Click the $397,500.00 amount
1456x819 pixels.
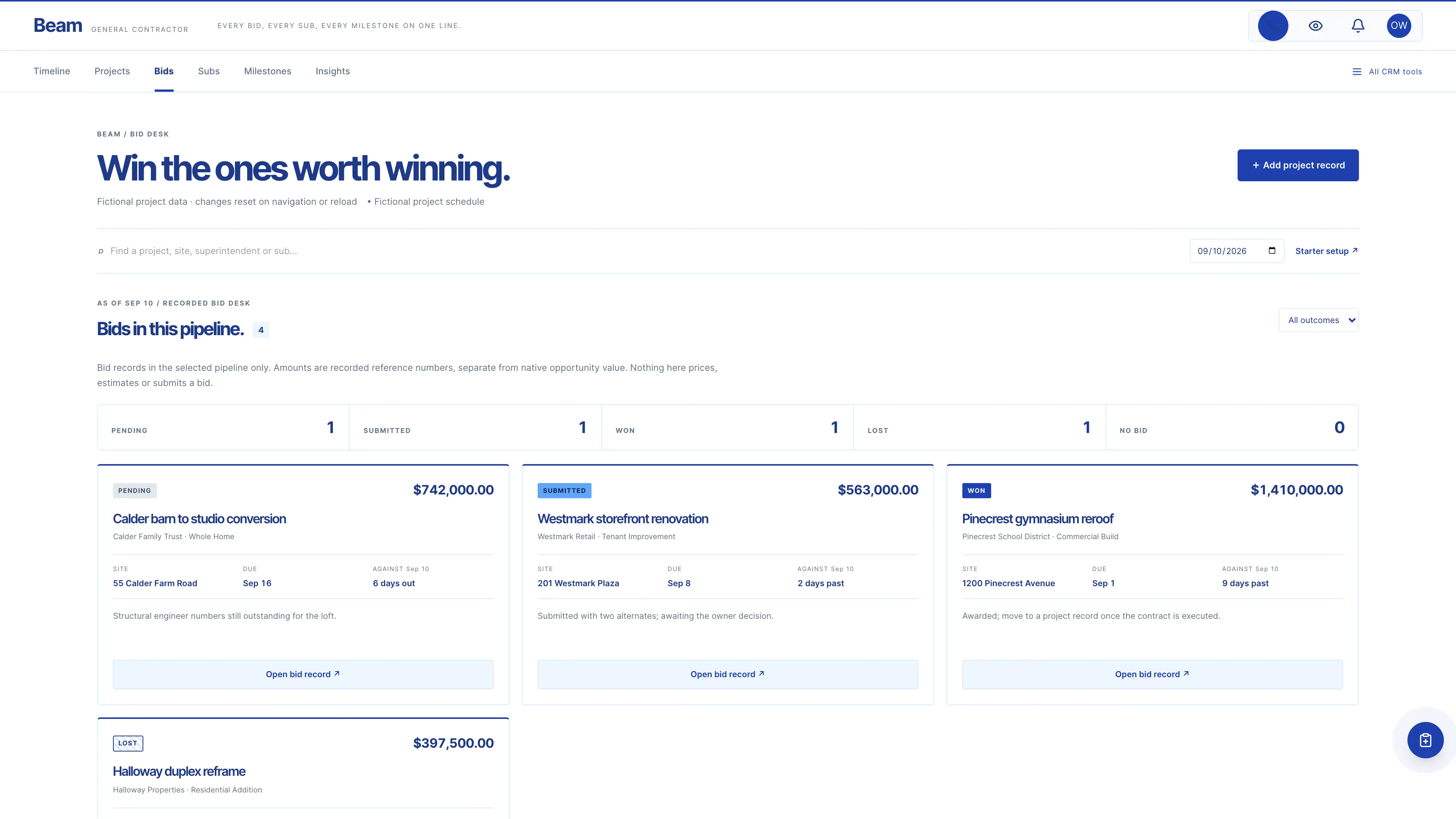click(453, 743)
